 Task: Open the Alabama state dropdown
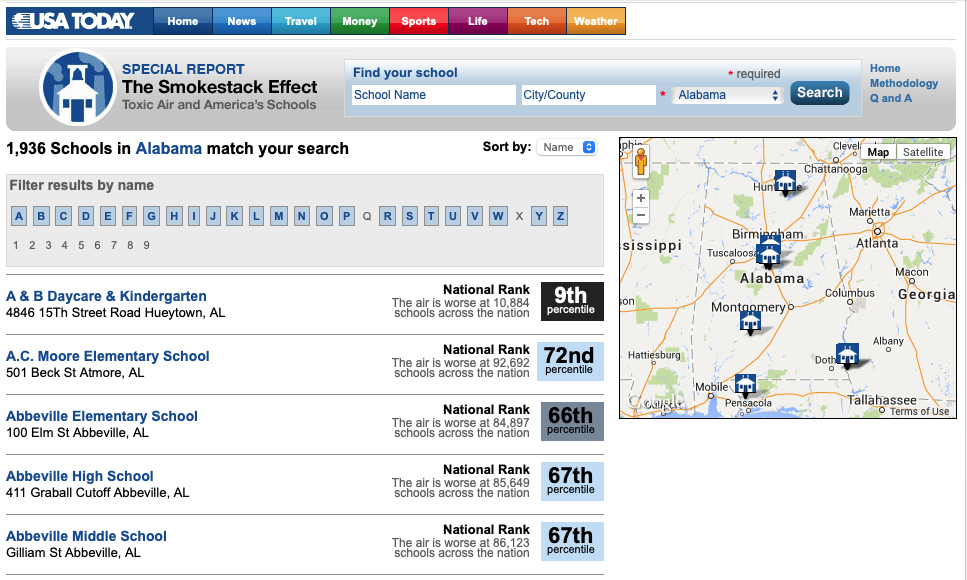point(728,95)
